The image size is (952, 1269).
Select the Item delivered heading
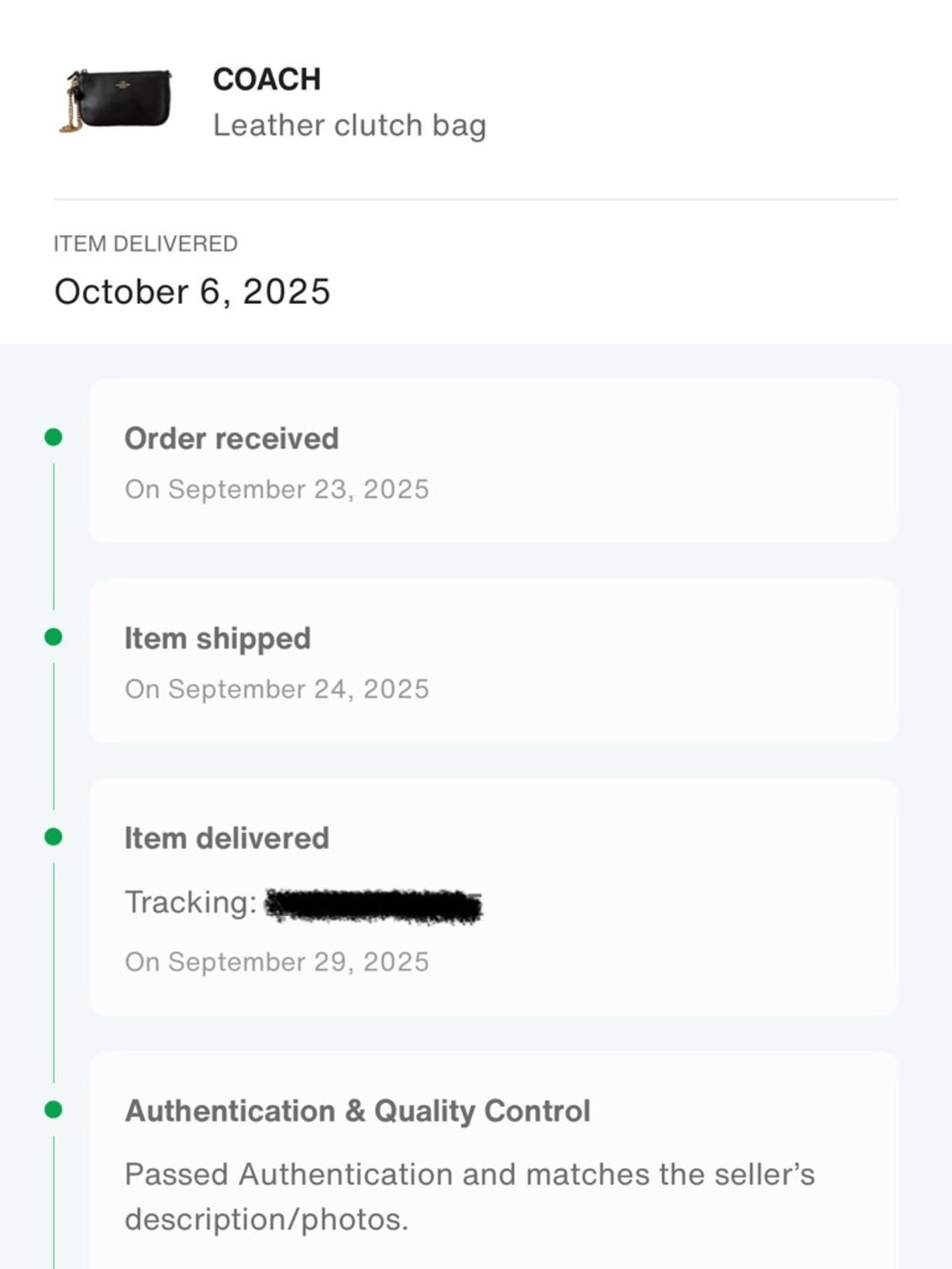tap(227, 838)
